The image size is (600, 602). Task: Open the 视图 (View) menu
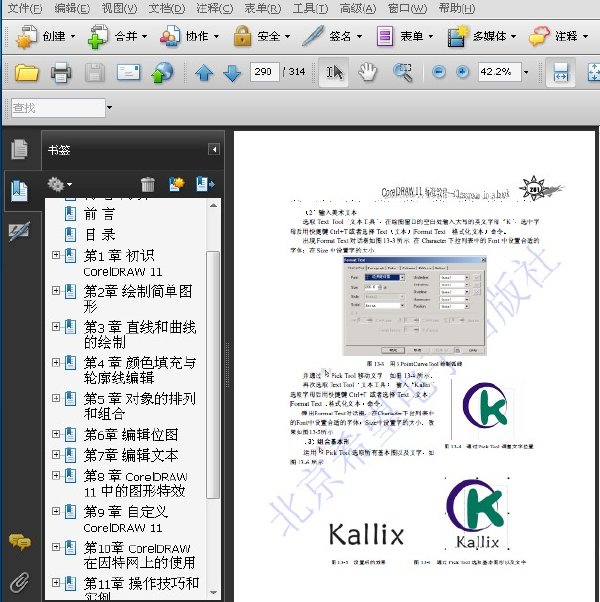point(119,8)
